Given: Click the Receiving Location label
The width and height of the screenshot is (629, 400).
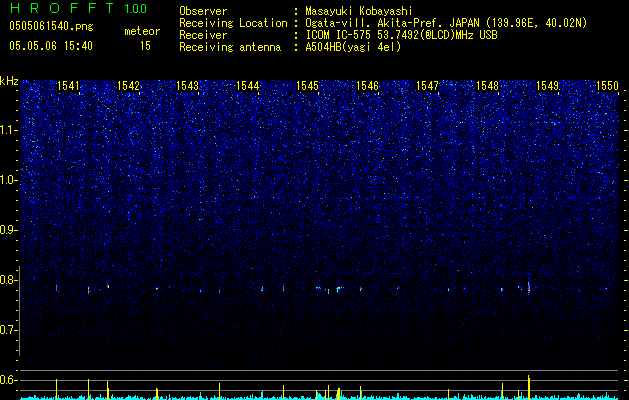Looking at the screenshot, I should (233, 23).
